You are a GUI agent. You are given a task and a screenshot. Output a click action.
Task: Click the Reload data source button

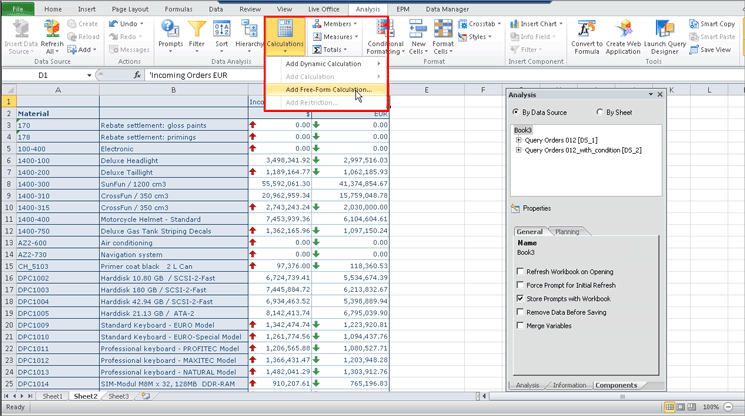(83, 37)
